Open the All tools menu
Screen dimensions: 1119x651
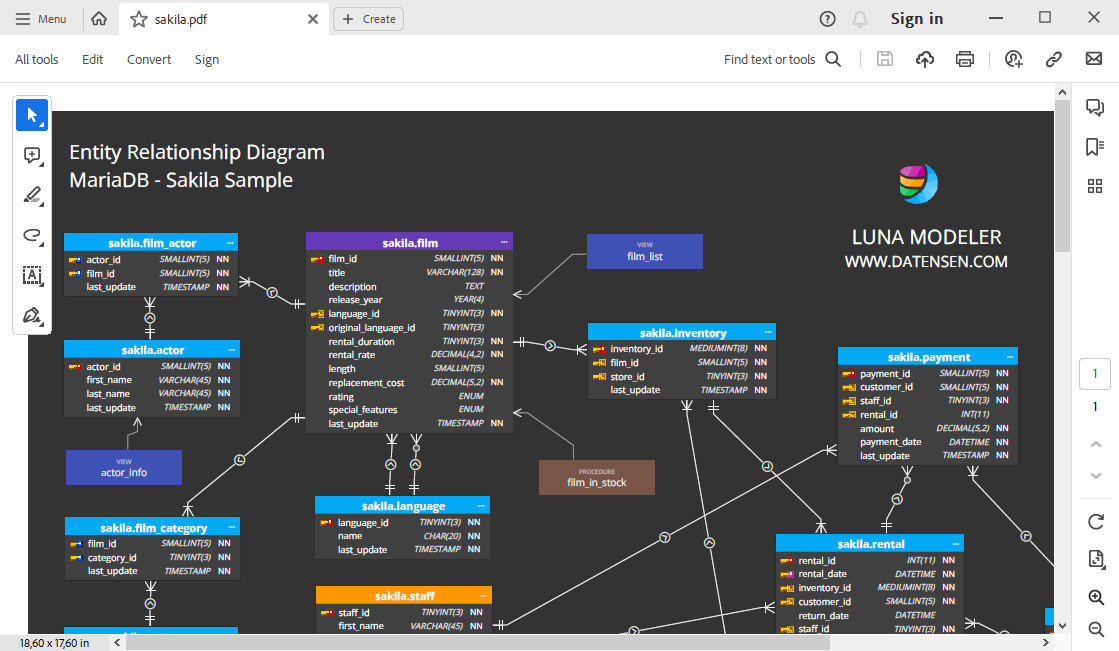pyautogui.click(x=36, y=59)
